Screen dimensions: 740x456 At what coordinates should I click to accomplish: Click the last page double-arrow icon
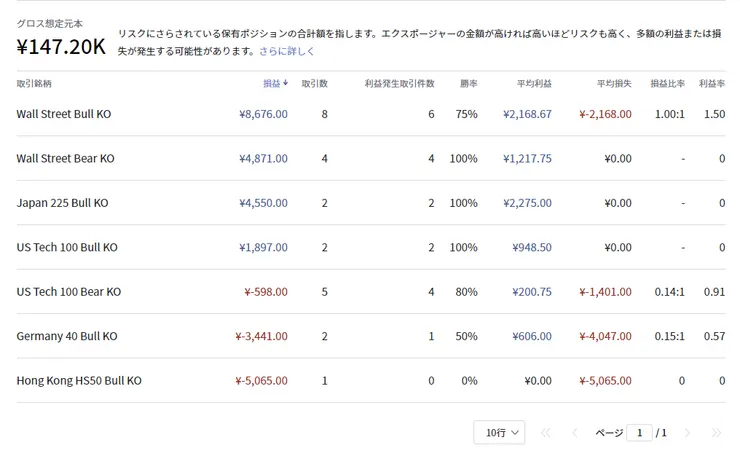tap(716, 433)
